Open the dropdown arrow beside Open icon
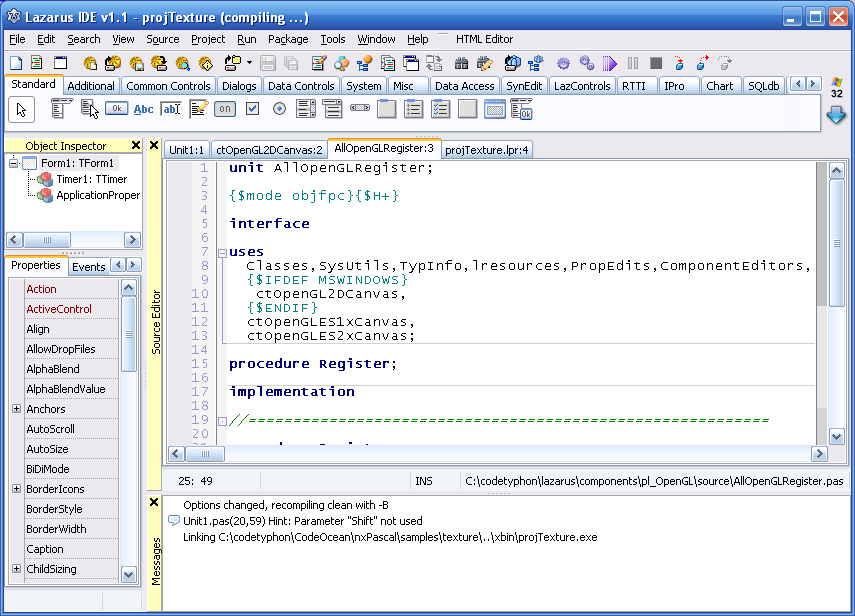Image resolution: width=855 pixels, height=616 pixels. [x=249, y=63]
